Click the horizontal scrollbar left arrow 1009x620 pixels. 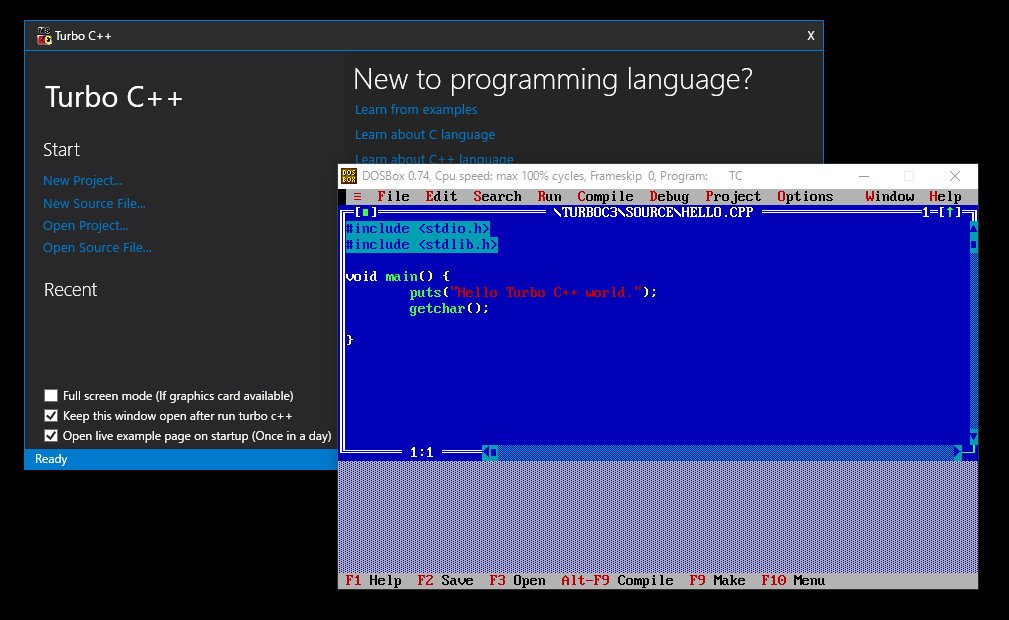click(486, 452)
